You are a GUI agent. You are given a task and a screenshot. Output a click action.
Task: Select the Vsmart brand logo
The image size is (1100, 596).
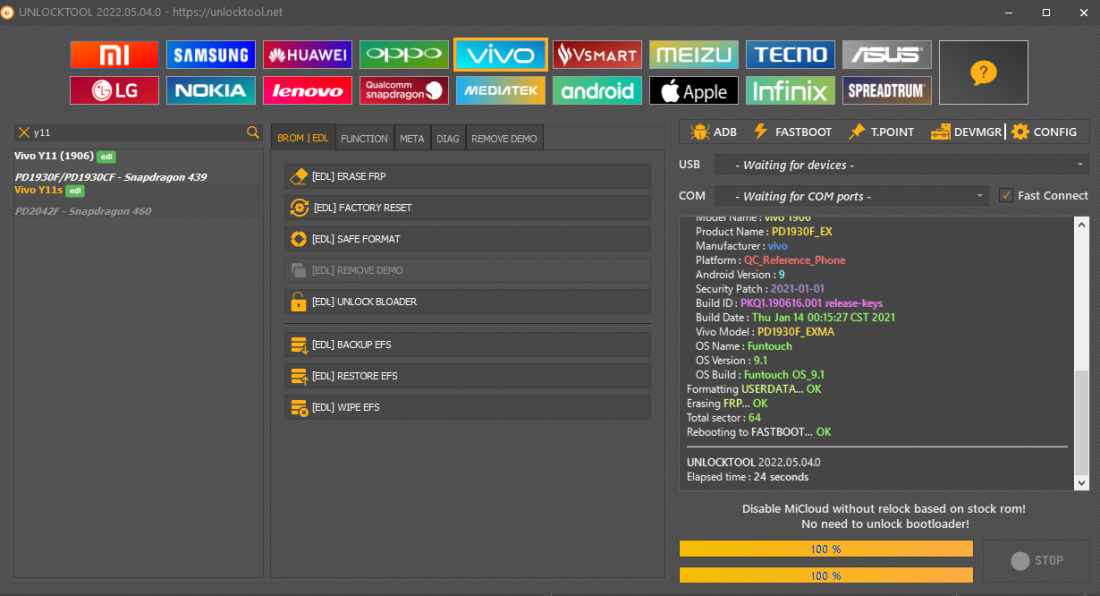click(x=597, y=55)
